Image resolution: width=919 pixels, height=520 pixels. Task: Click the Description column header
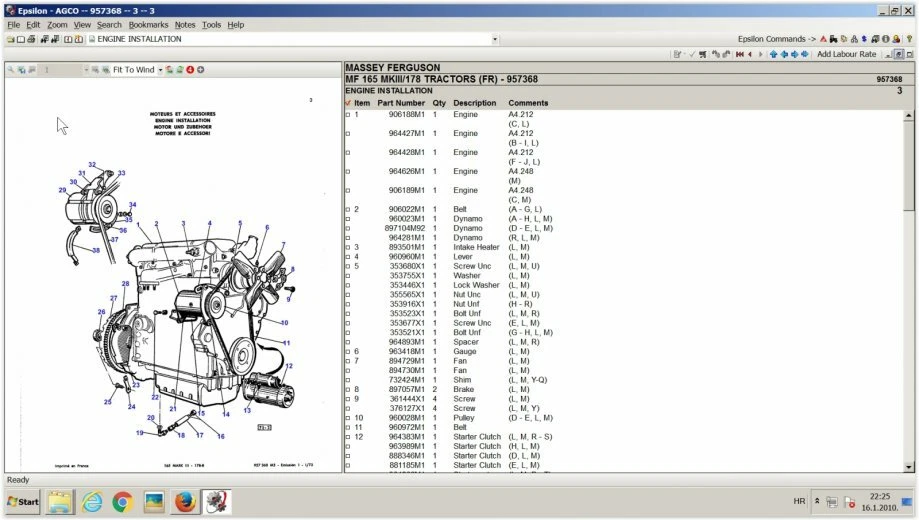coord(474,103)
